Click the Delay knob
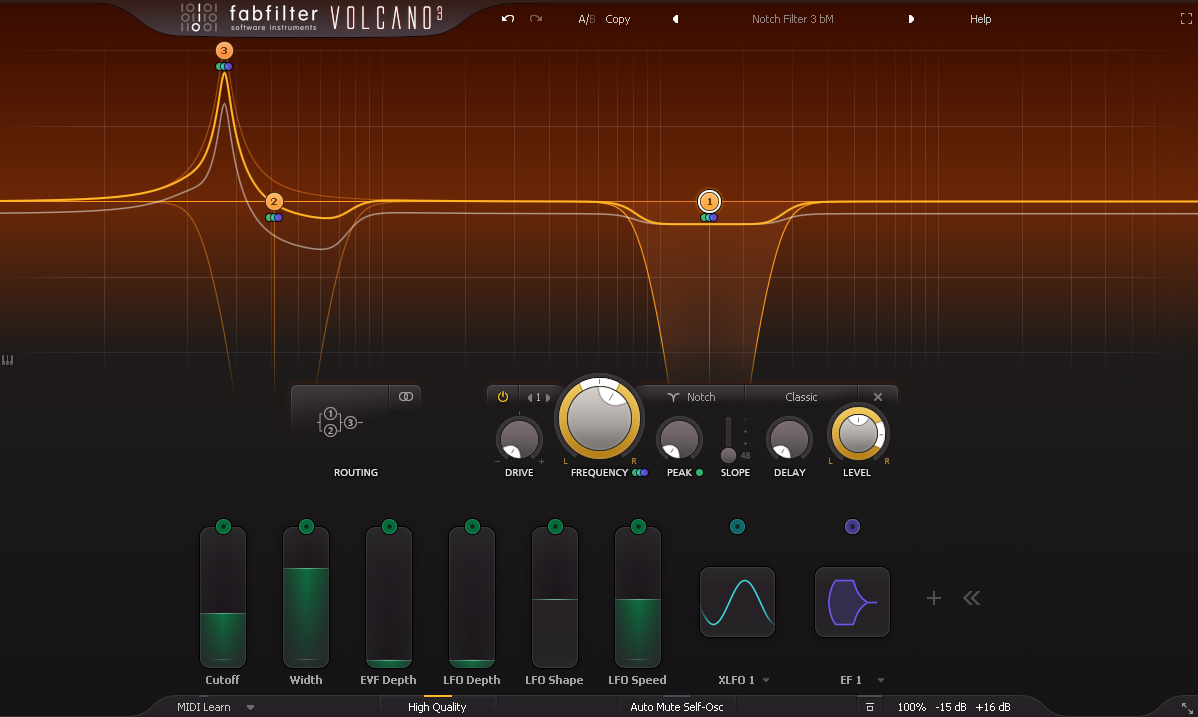 click(x=789, y=440)
